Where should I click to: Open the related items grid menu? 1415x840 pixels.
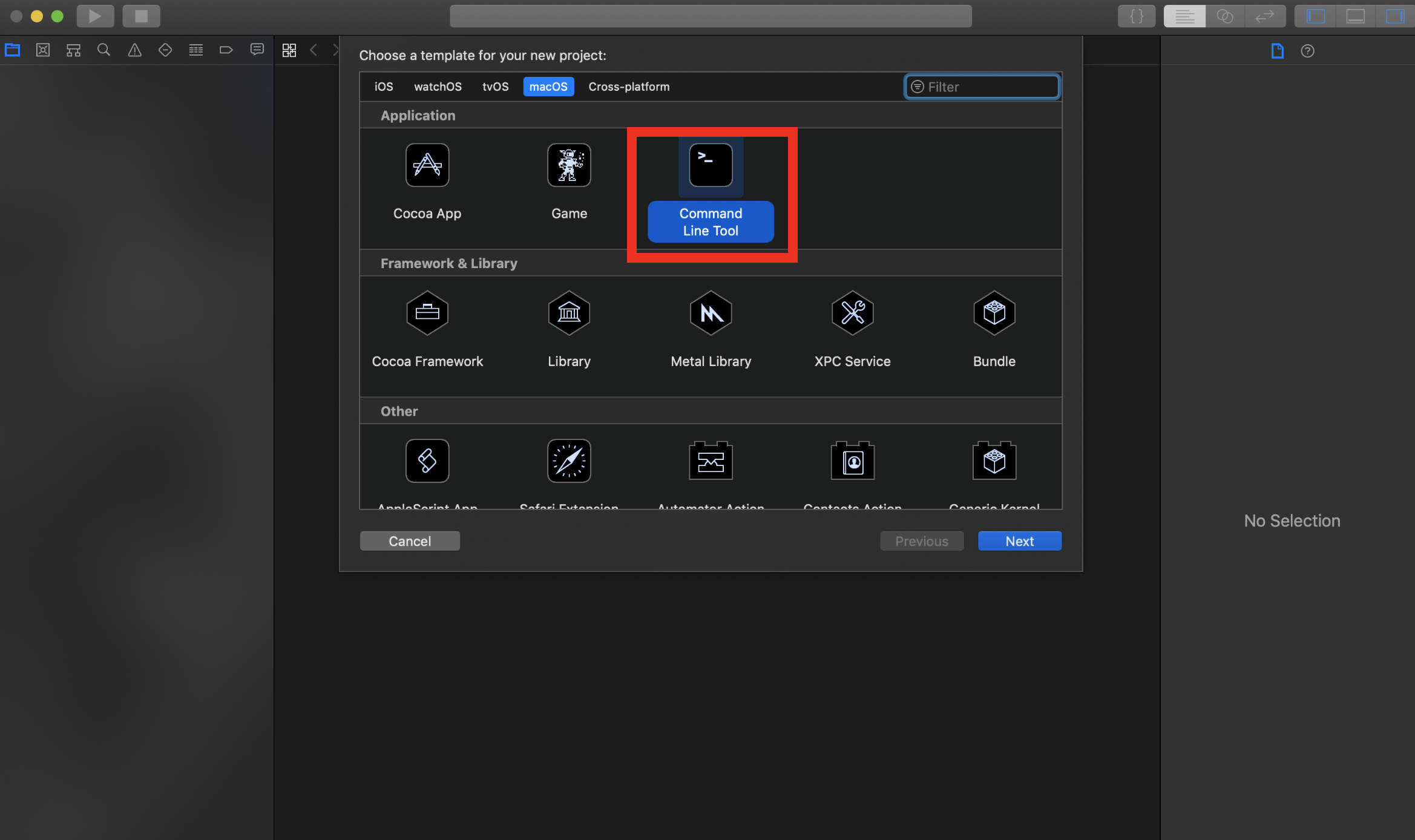(289, 50)
